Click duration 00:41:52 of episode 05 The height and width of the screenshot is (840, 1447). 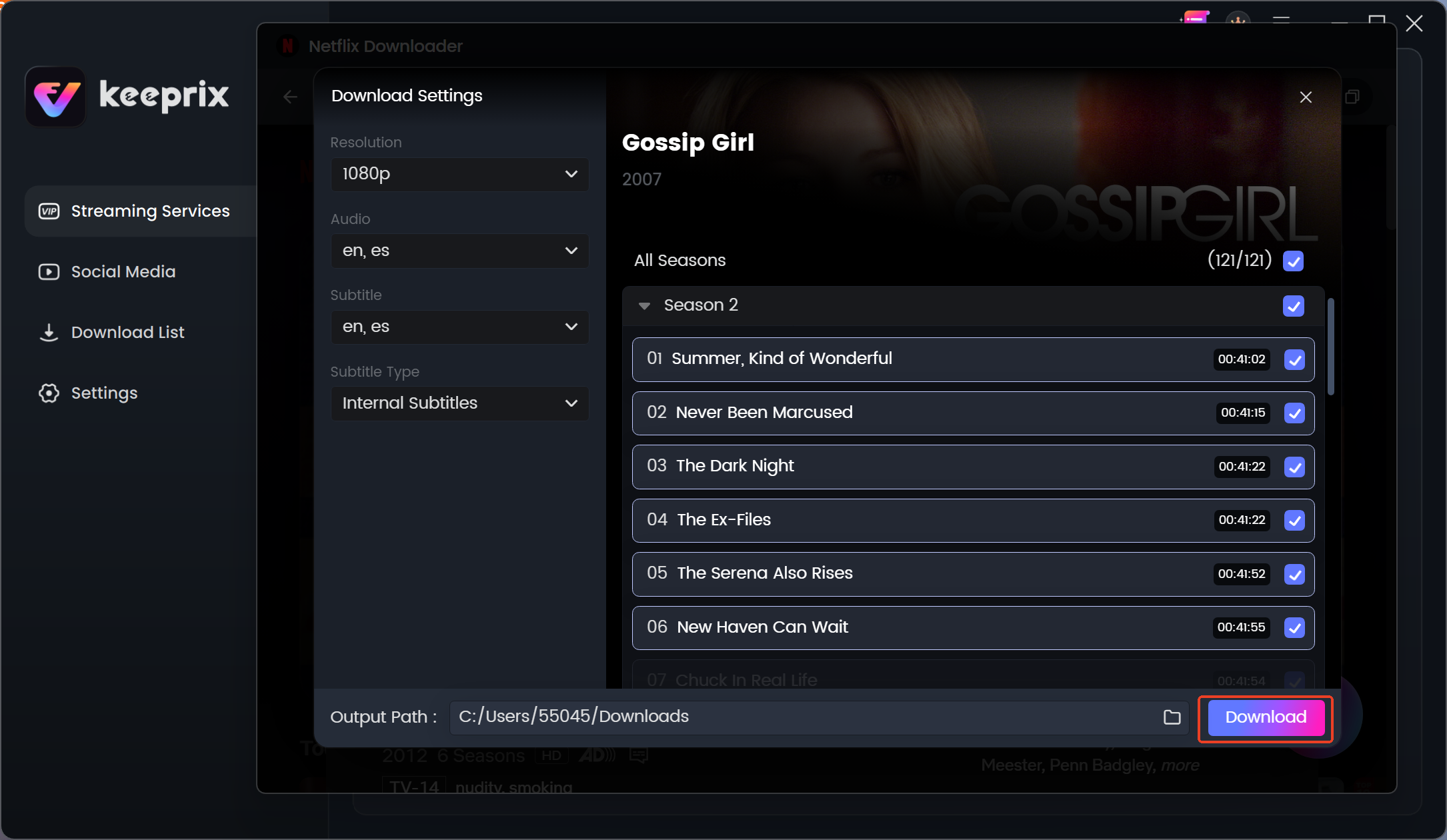click(1241, 574)
